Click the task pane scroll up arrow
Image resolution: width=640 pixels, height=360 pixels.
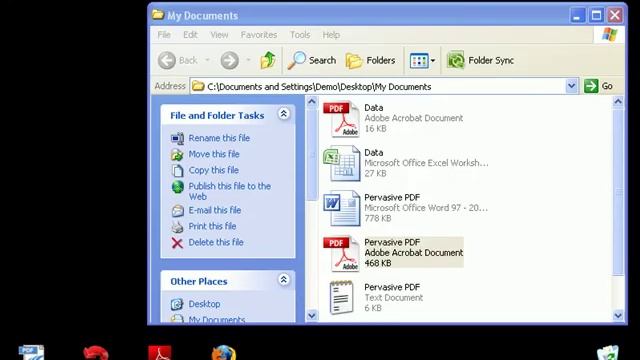312,101
